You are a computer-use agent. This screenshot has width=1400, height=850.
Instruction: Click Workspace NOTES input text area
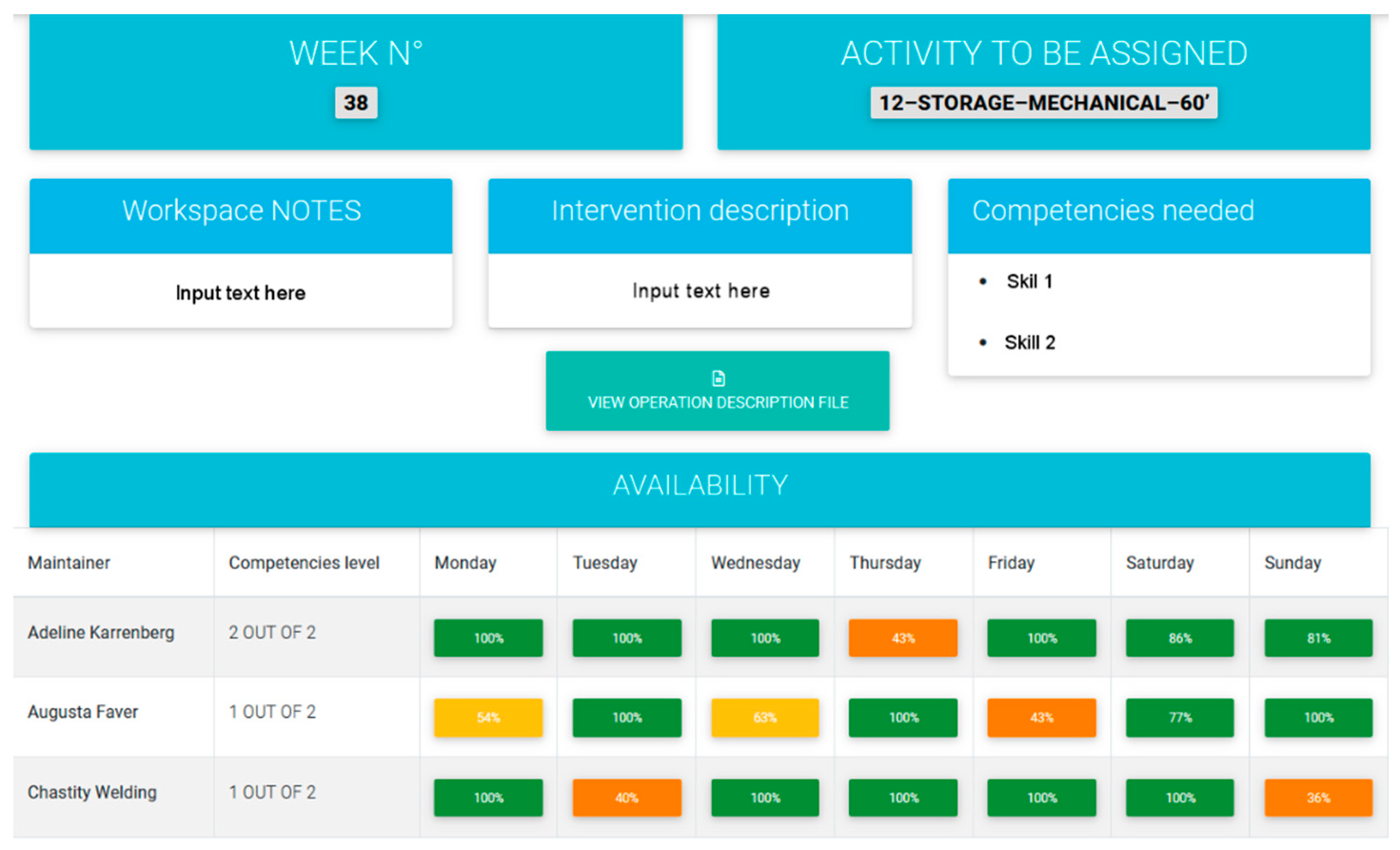pyautogui.click(x=240, y=293)
